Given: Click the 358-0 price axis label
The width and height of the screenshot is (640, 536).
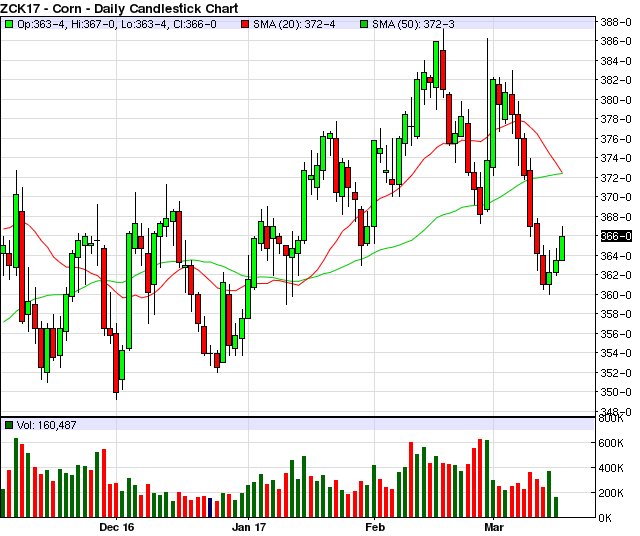Looking at the screenshot, I should (616, 314).
